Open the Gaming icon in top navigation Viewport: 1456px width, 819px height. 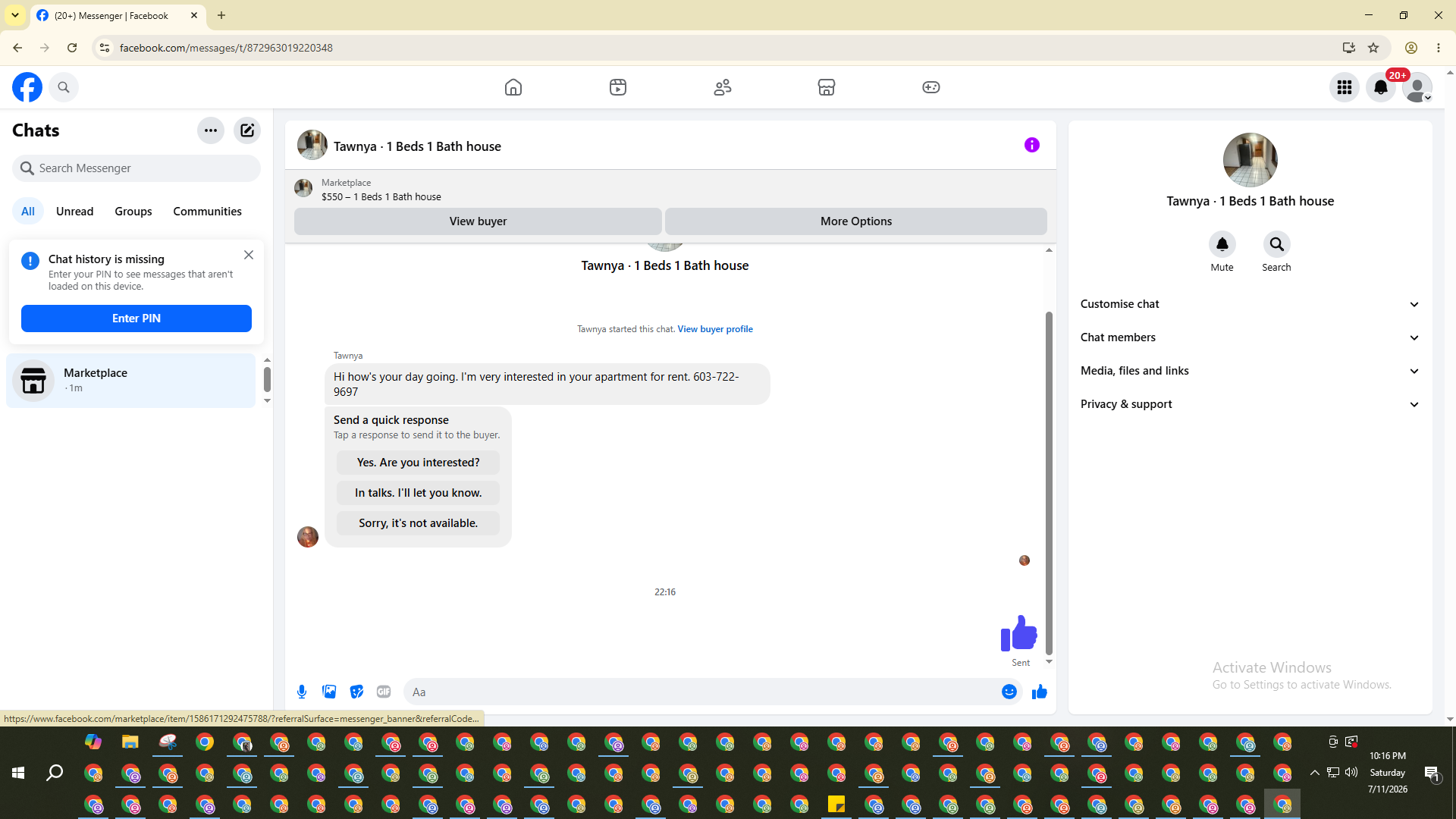pyautogui.click(x=931, y=87)
